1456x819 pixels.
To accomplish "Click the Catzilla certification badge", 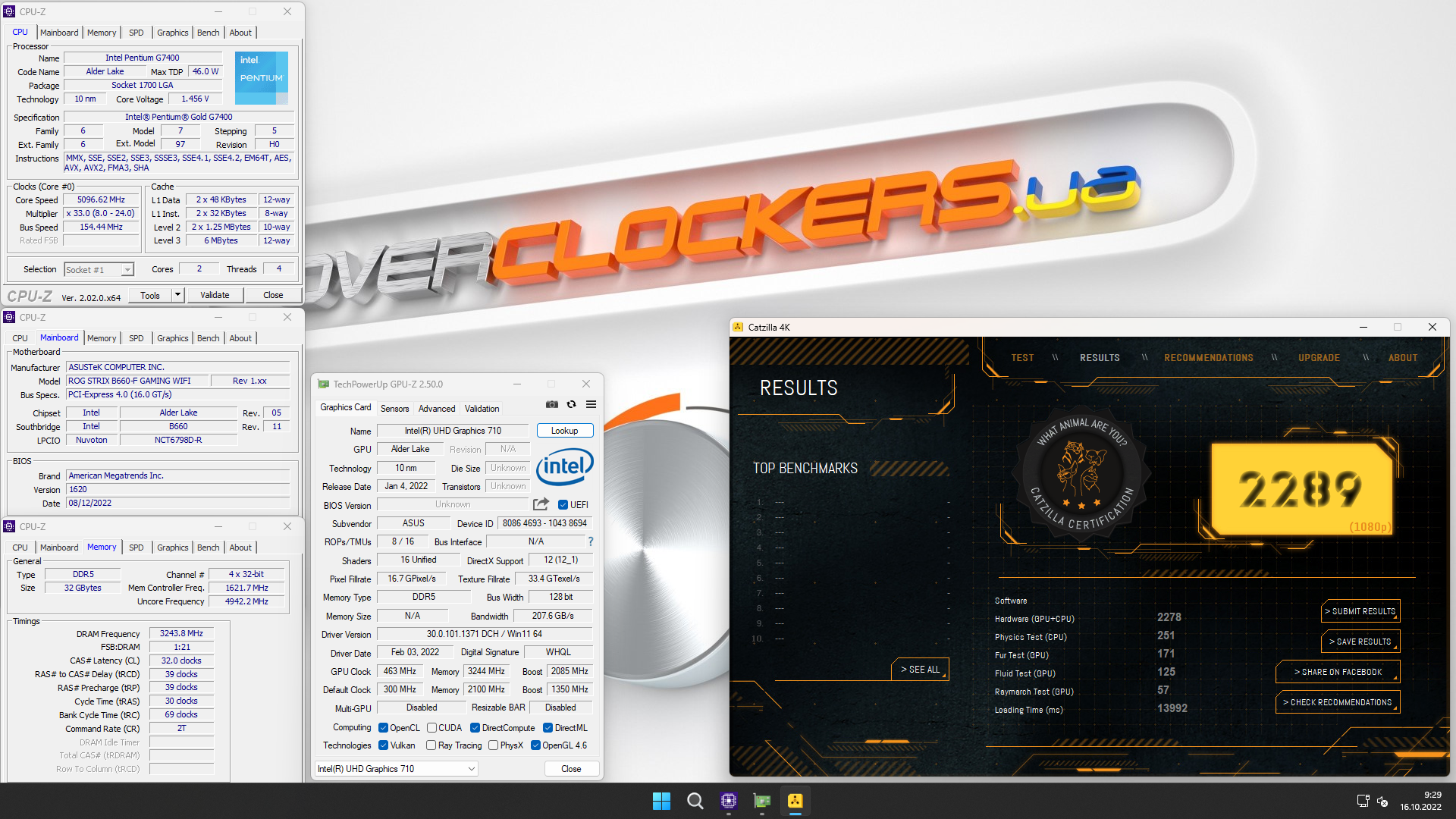I will point(1083,473).
